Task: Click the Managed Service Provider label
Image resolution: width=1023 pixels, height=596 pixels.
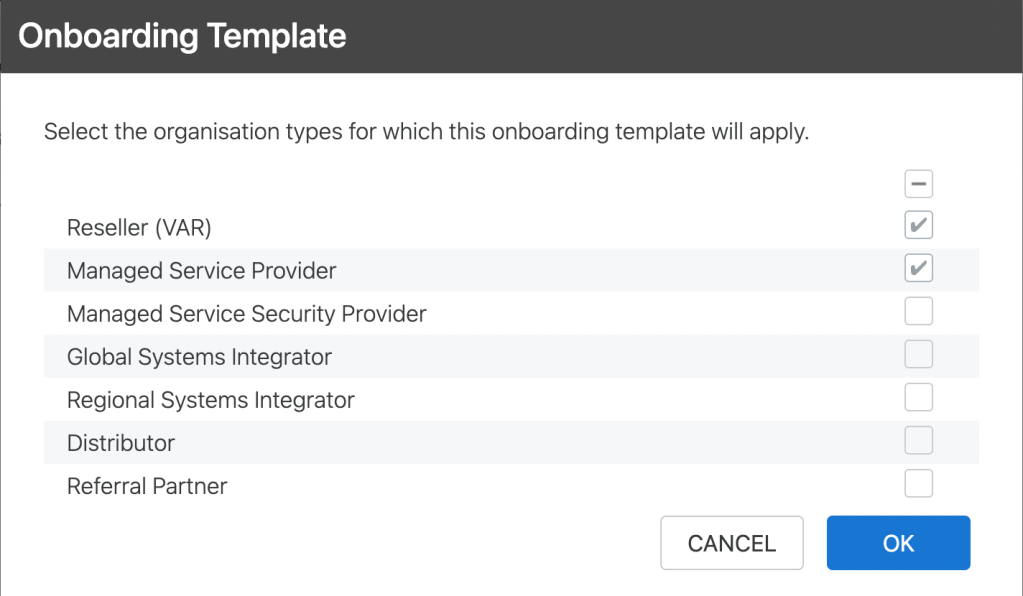Action: tap(201, 271)
